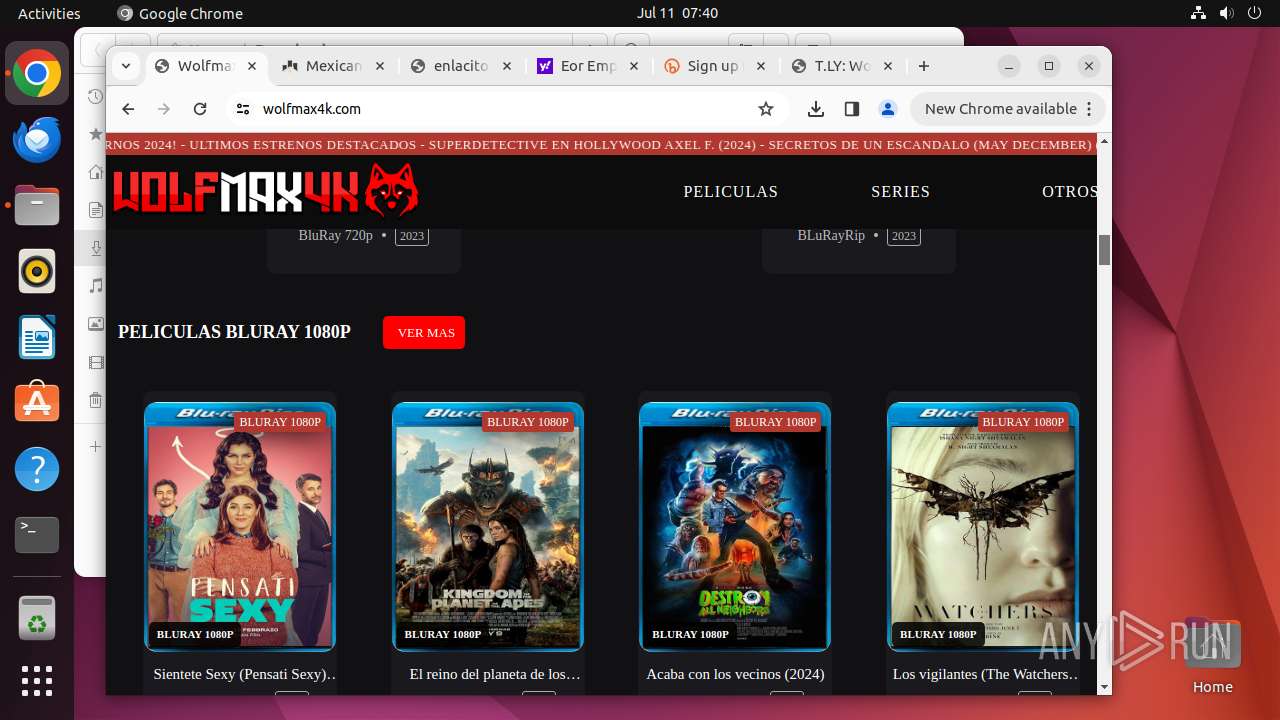Open the PELICULAS menu
This screenshot has height=720, width=1280.
(730, 192)
